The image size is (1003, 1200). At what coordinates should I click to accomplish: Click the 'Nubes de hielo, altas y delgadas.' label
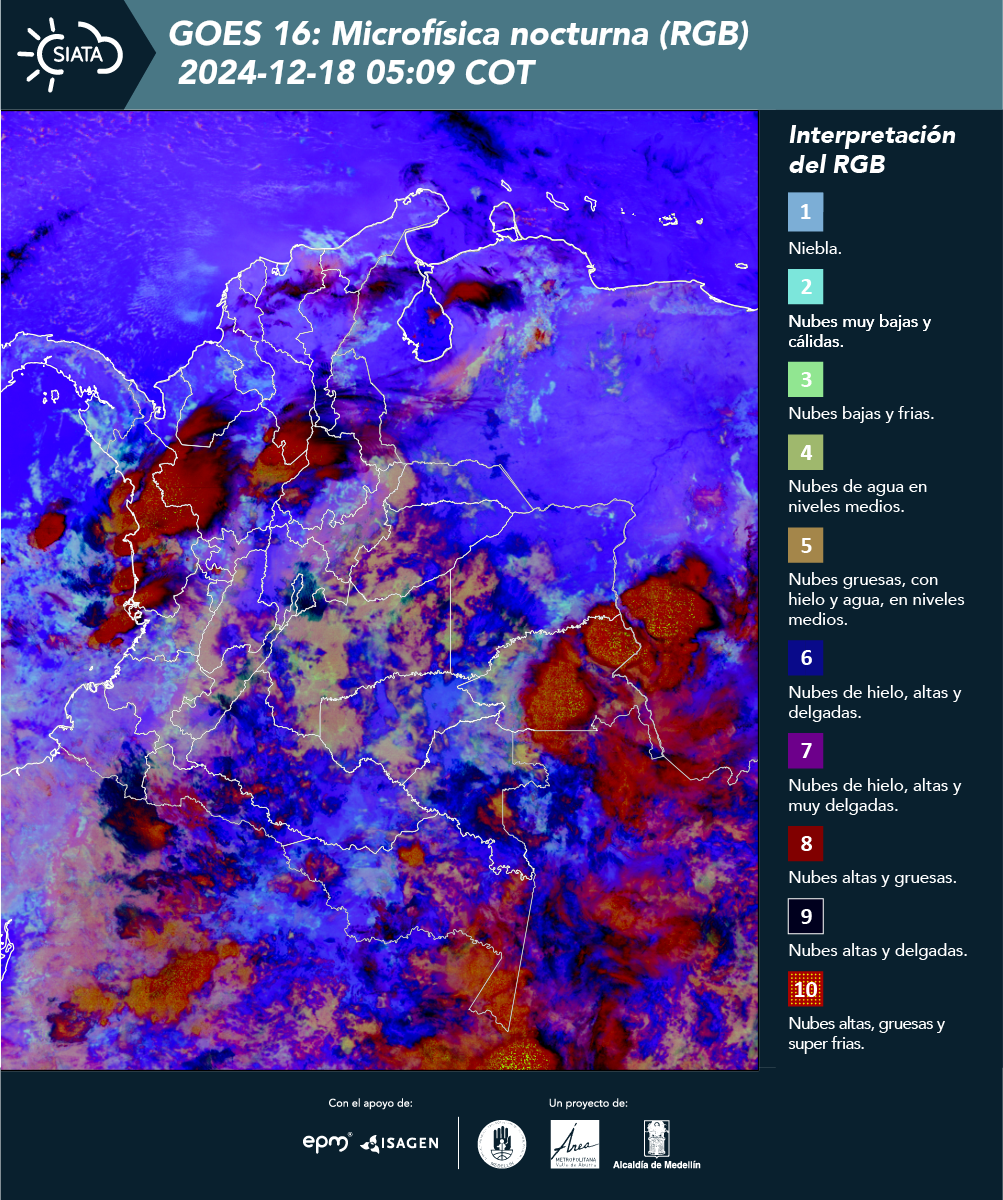[x=875, y=702]
